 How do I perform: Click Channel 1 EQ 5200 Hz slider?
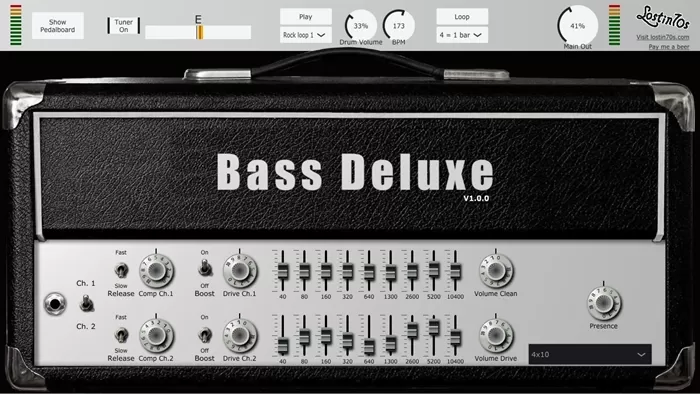433,271
